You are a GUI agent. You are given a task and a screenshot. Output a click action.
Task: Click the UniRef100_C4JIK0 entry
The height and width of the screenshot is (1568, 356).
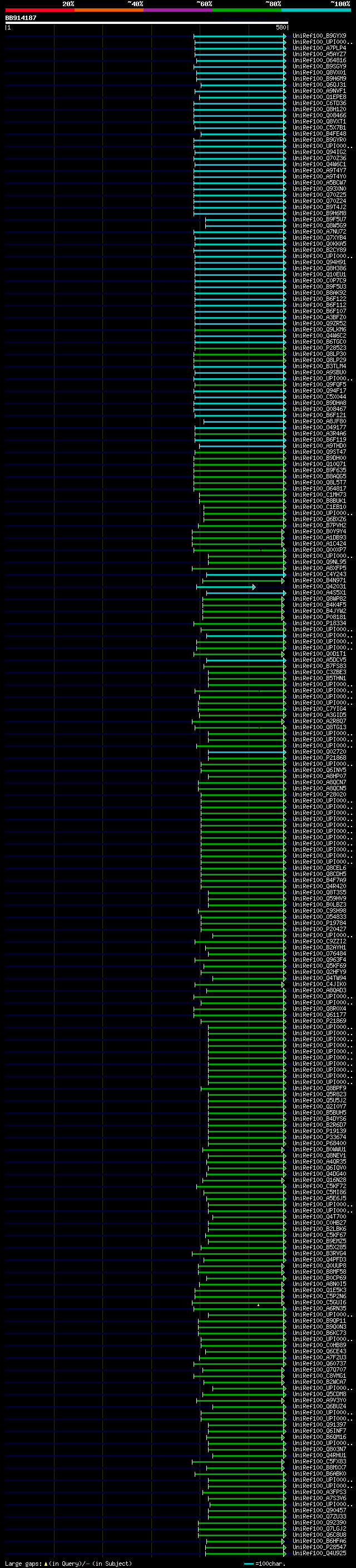(319, 985)
